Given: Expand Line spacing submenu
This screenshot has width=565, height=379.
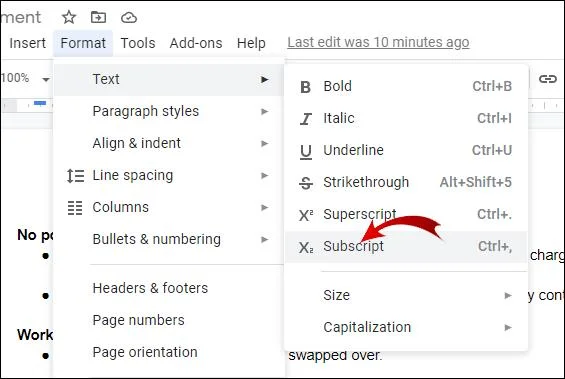Looking at the screenshot, I should [x=168, y=175].
